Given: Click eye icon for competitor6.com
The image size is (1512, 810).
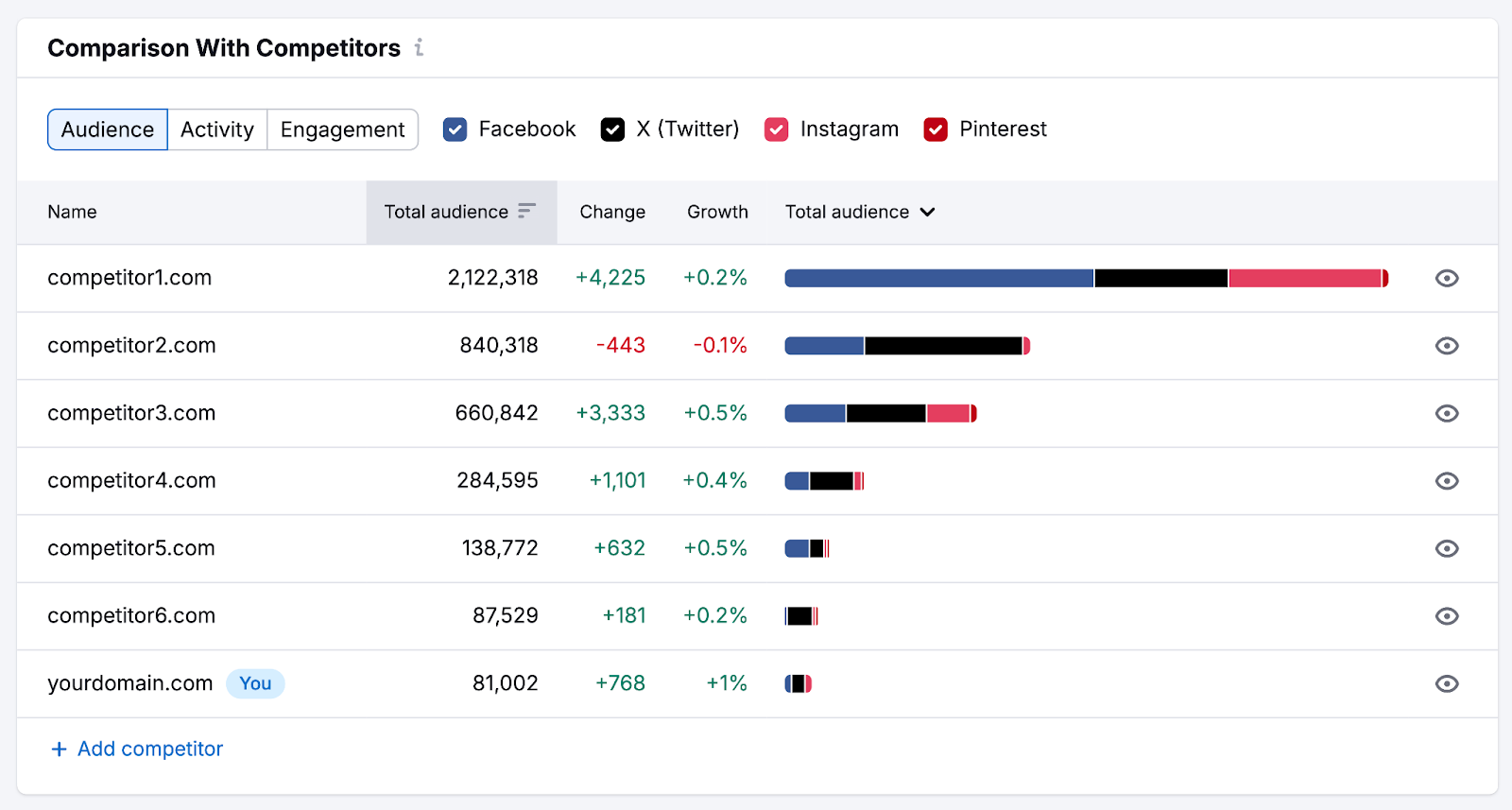Looking at the screenshot, I should point(1447,616).
